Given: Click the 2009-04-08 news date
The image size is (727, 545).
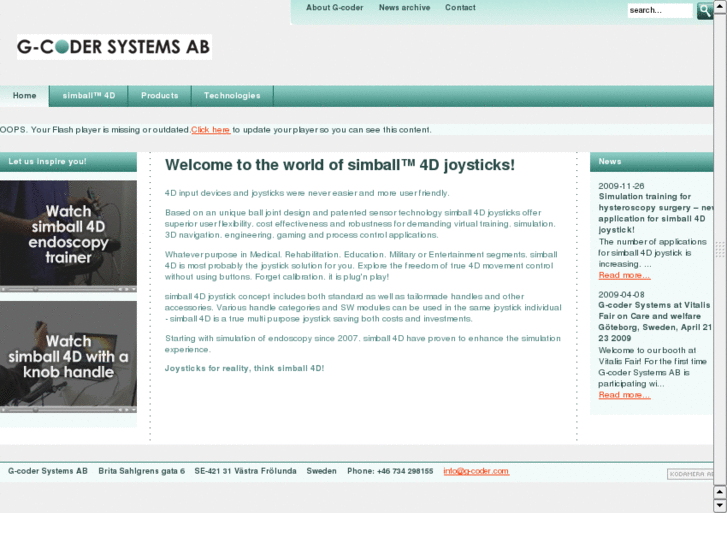Looking at the screenshot, I should [x=621, y=295].
